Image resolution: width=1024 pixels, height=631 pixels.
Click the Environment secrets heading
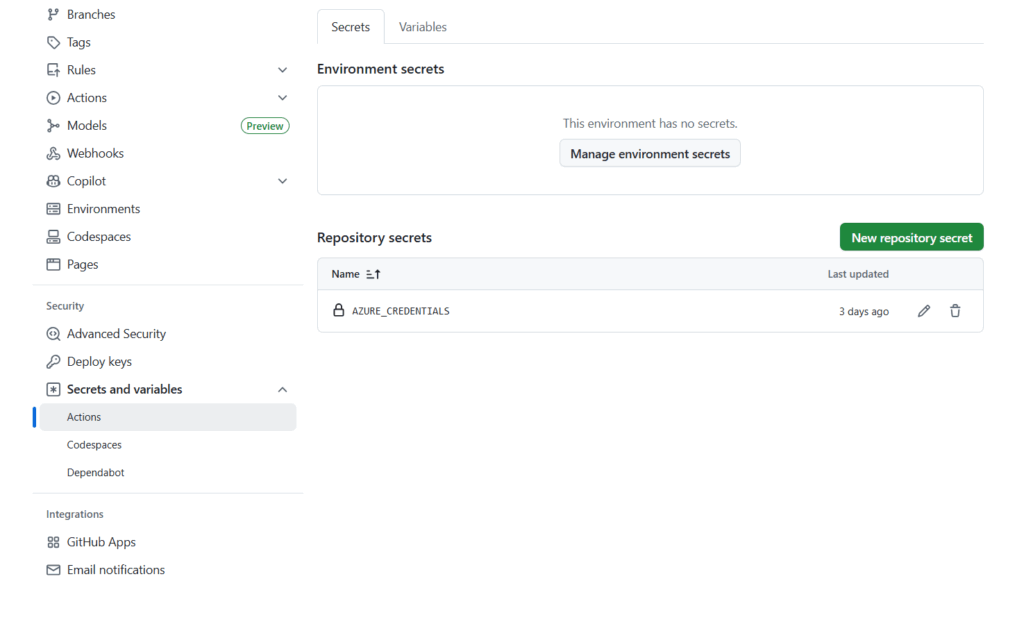coord(381,69)
